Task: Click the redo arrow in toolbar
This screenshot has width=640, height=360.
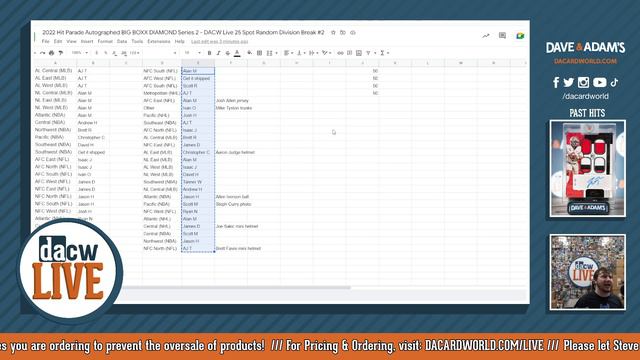Action: click(42, 53)
